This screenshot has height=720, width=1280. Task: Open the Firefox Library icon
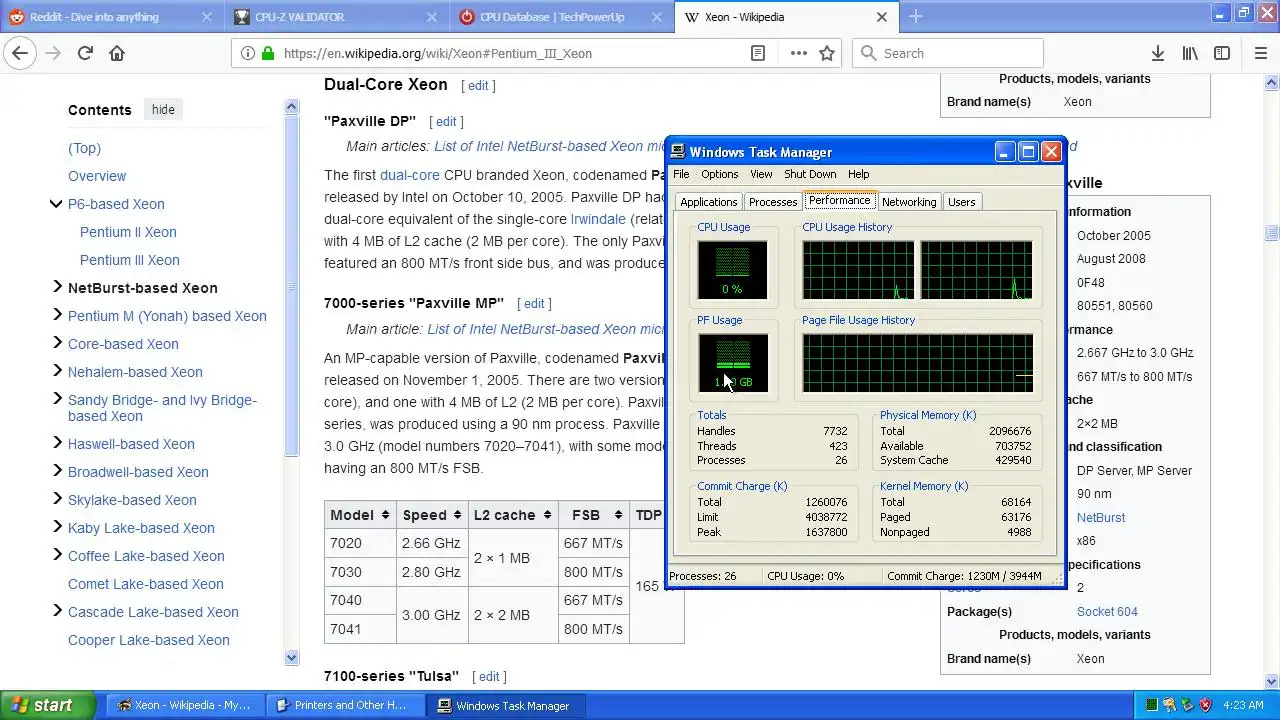click(x=1190, y=53)
